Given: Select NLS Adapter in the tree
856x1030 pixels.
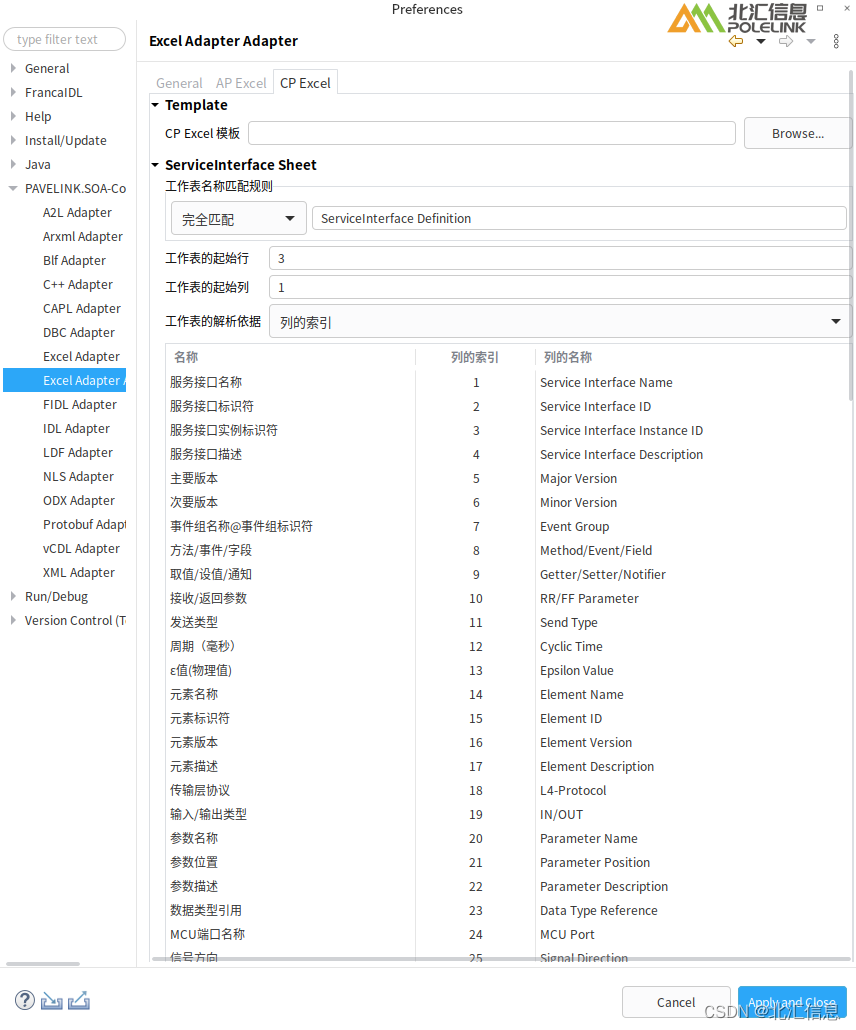Looking at the screenshot, I should 78,477.
